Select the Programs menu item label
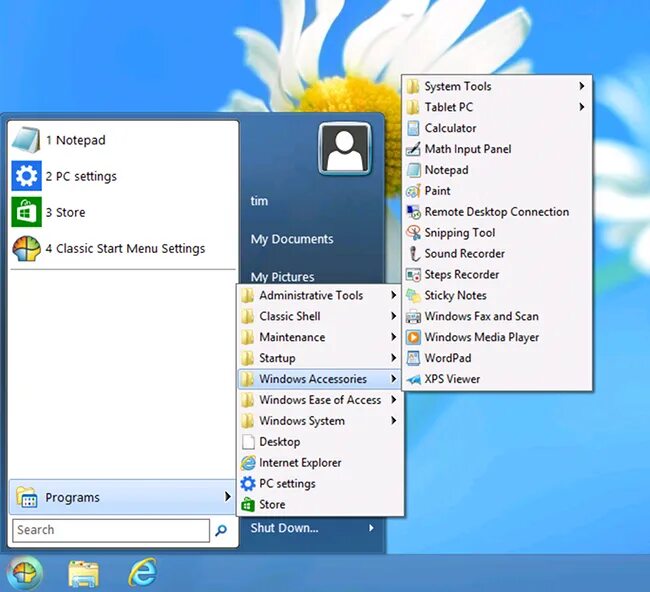The height and width of the screenshot is (592, 650). [73, 497]
